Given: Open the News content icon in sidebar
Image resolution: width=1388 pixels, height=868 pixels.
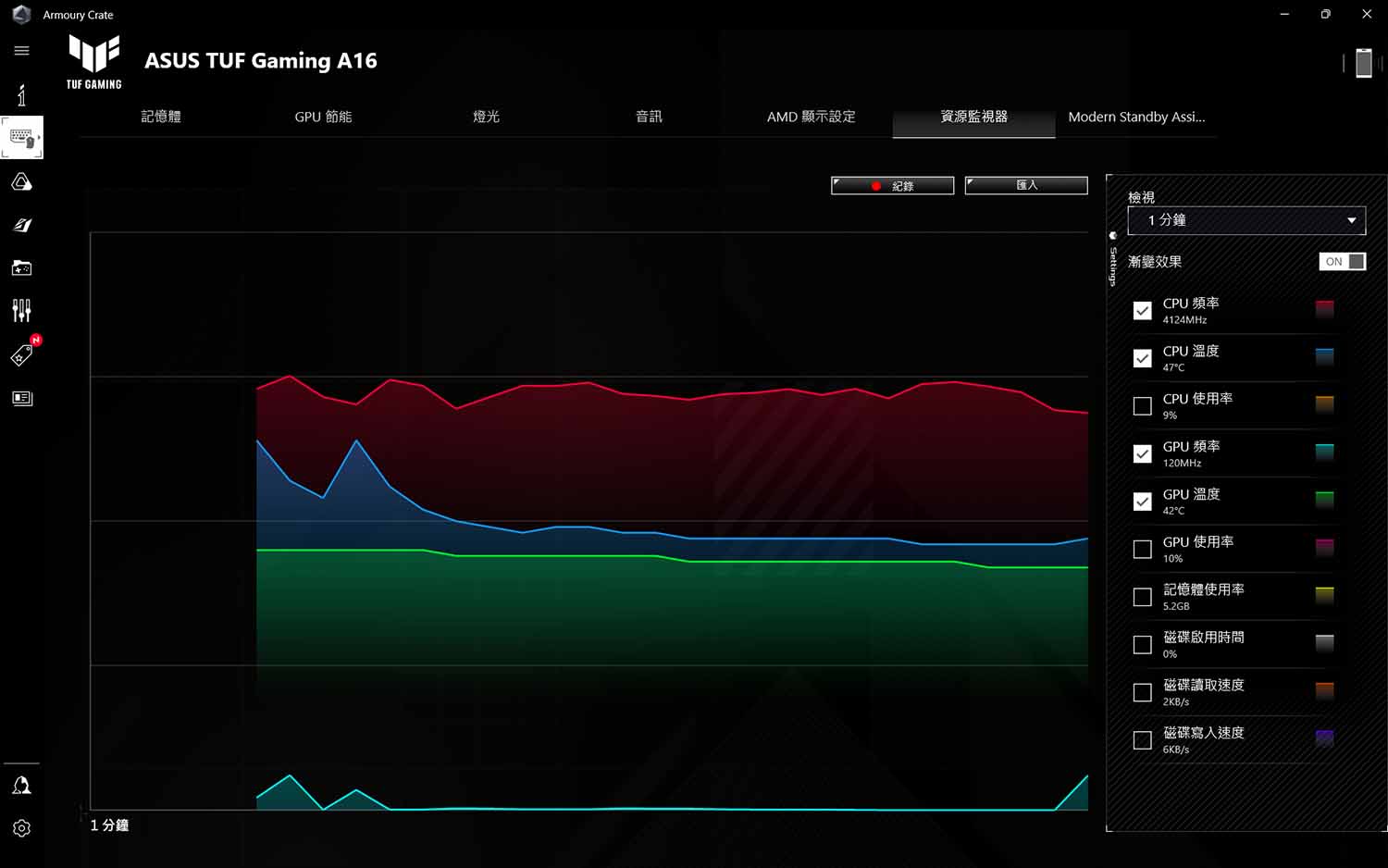Looking at the screenshot, I should tap(21, 398).
